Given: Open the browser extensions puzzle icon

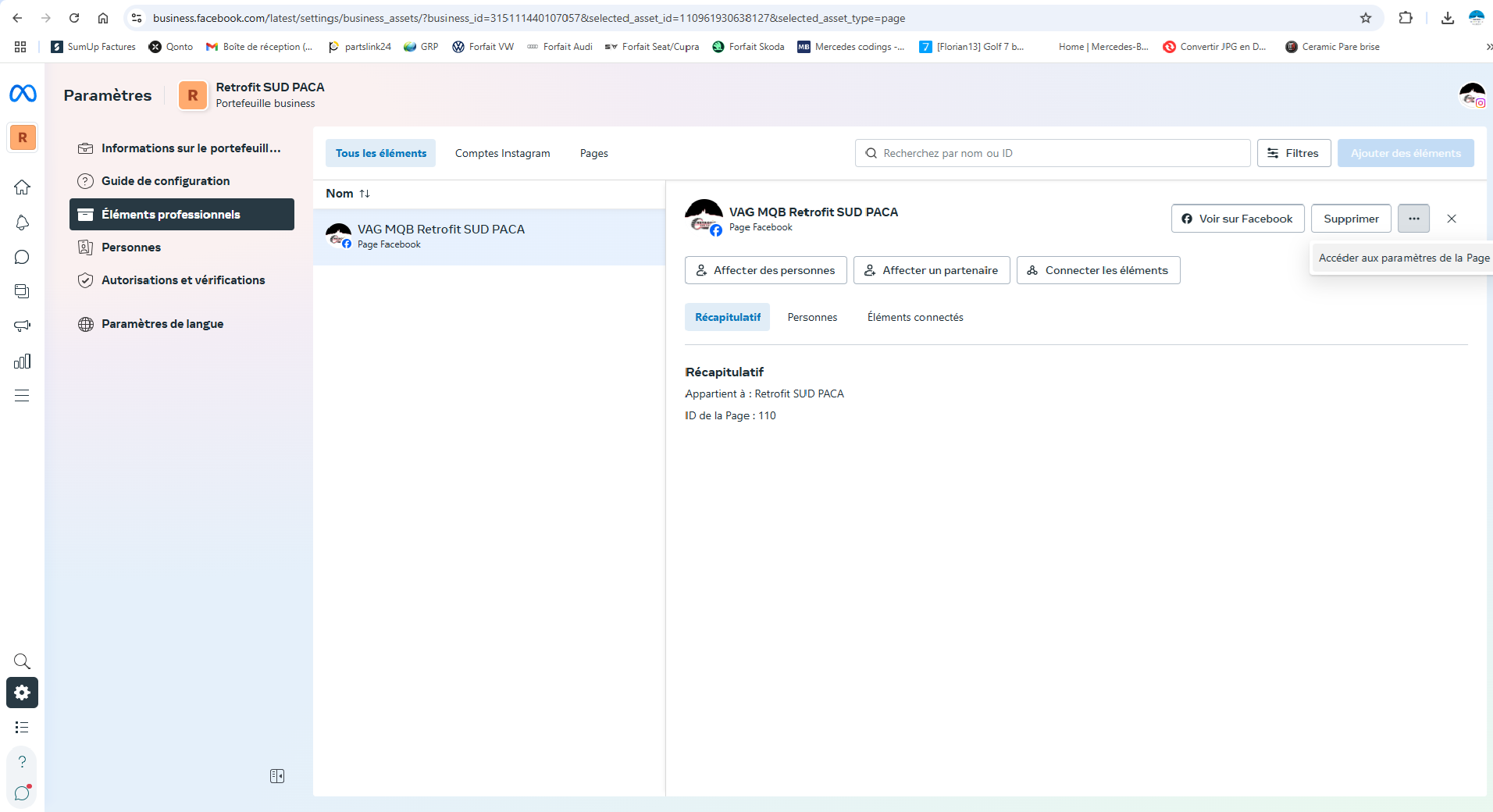Looking at the screenshot, I should pyautogui.click(x=1406, y=18).
